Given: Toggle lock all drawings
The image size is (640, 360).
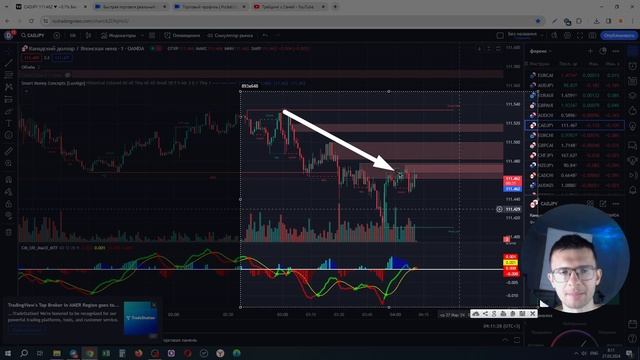Looking at the screenshot, I should pos(9,204).
